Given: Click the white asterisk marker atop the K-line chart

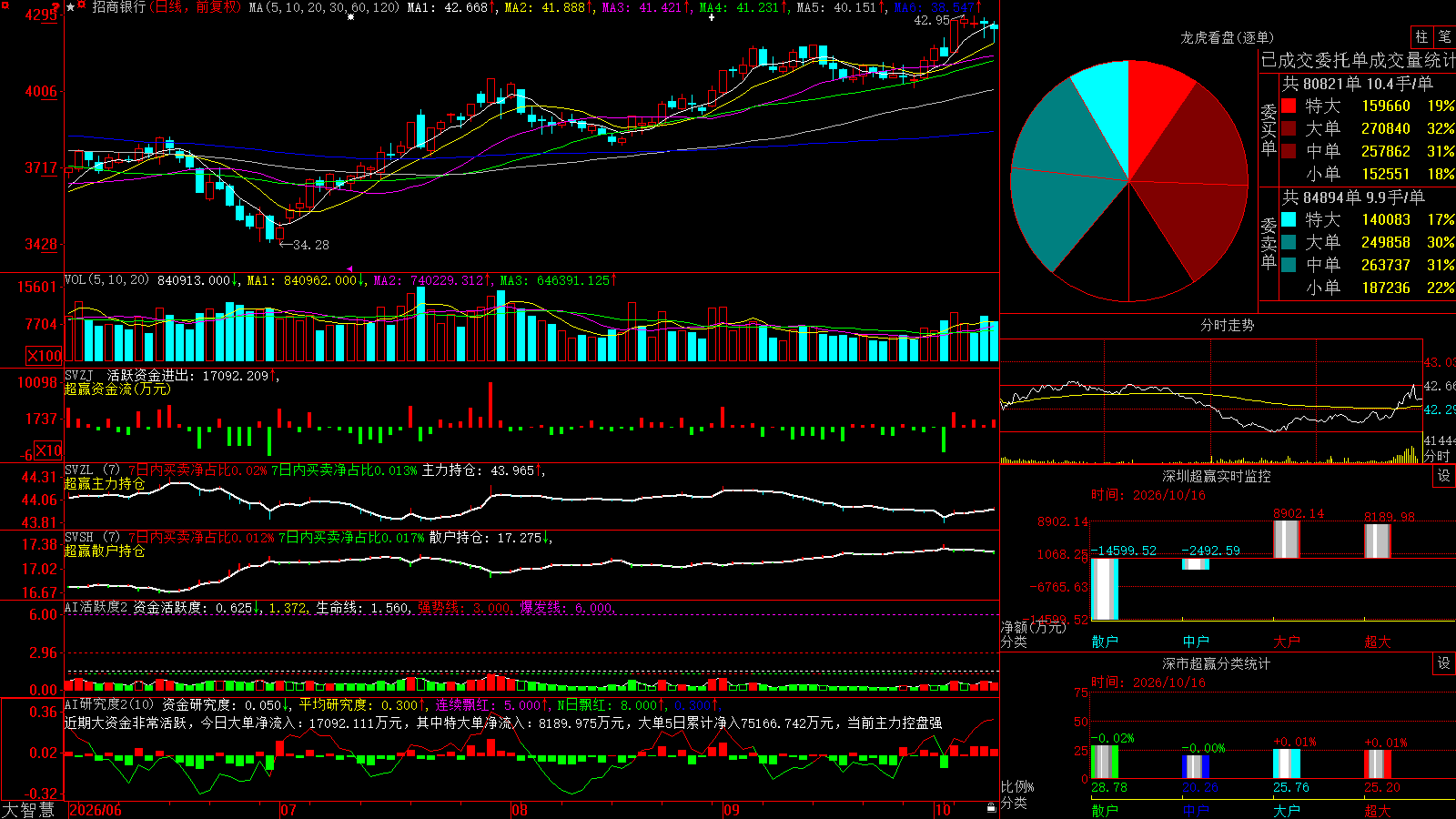Looking at the screenshot, I should (x=351, y=16).
